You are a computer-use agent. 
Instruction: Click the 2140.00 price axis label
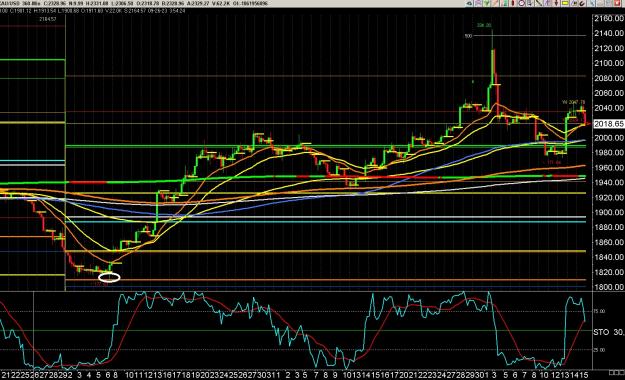[x=609, y=33]
